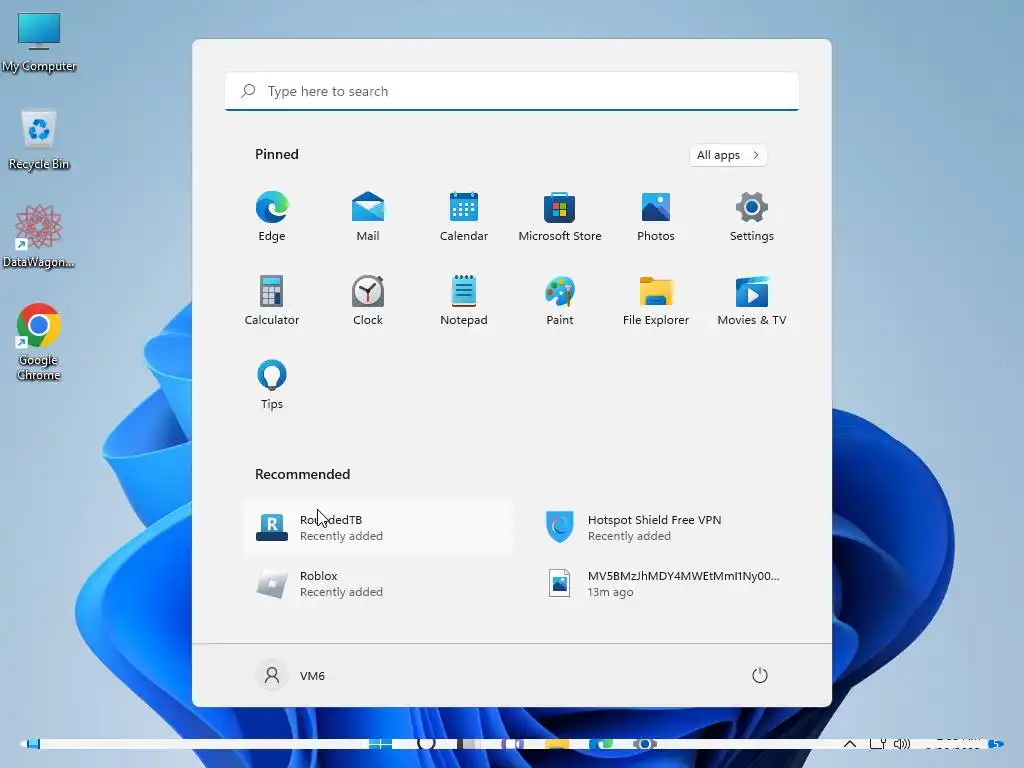The image size is (1024, 768).
Task: Click the Recommended section heading
Action: coord(302,474)
